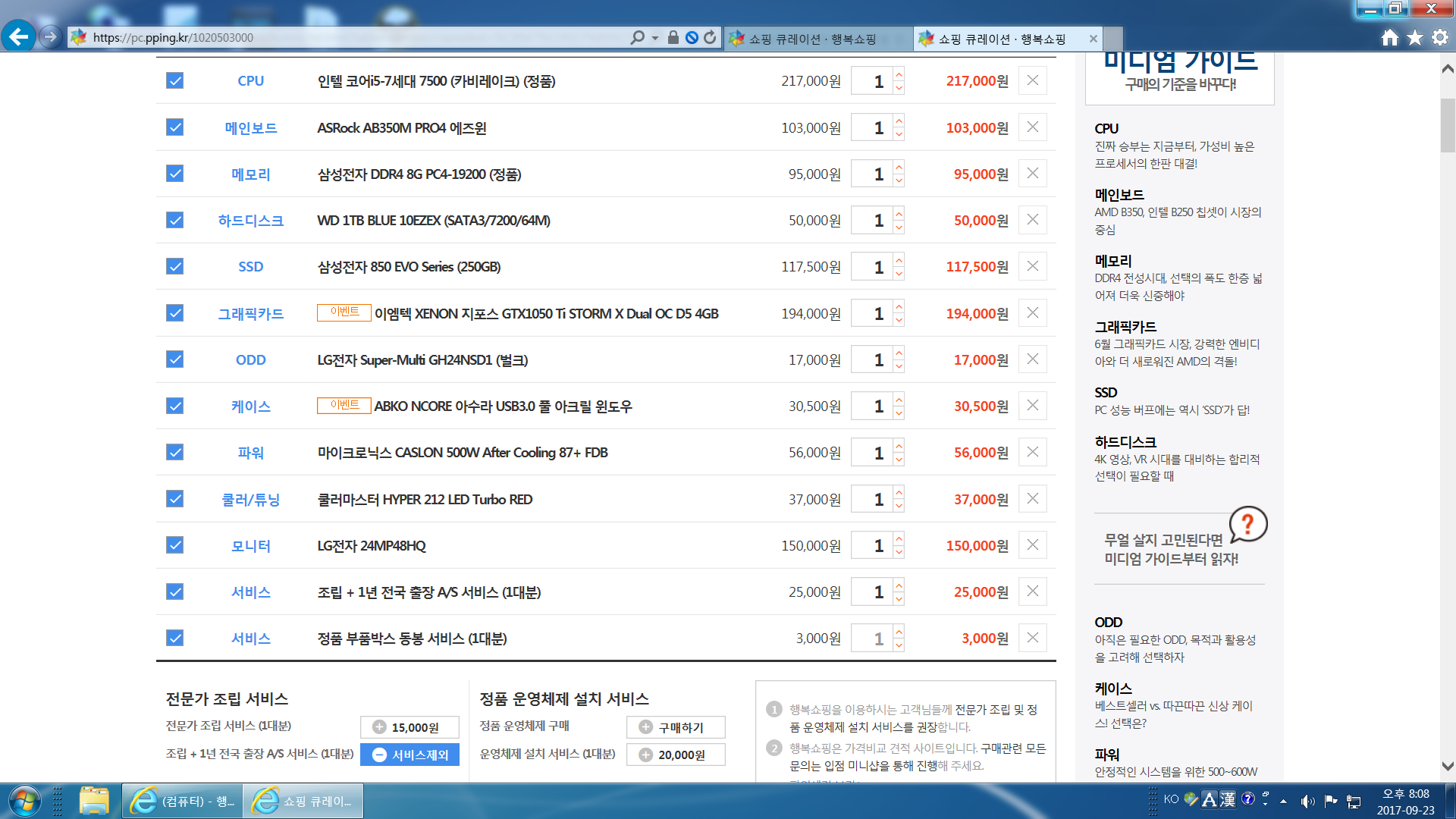Image resolution: width=1456 pixels, height=819 pixels.
Task: Delete the ODD item via X icon
Action: point(1033,359)
